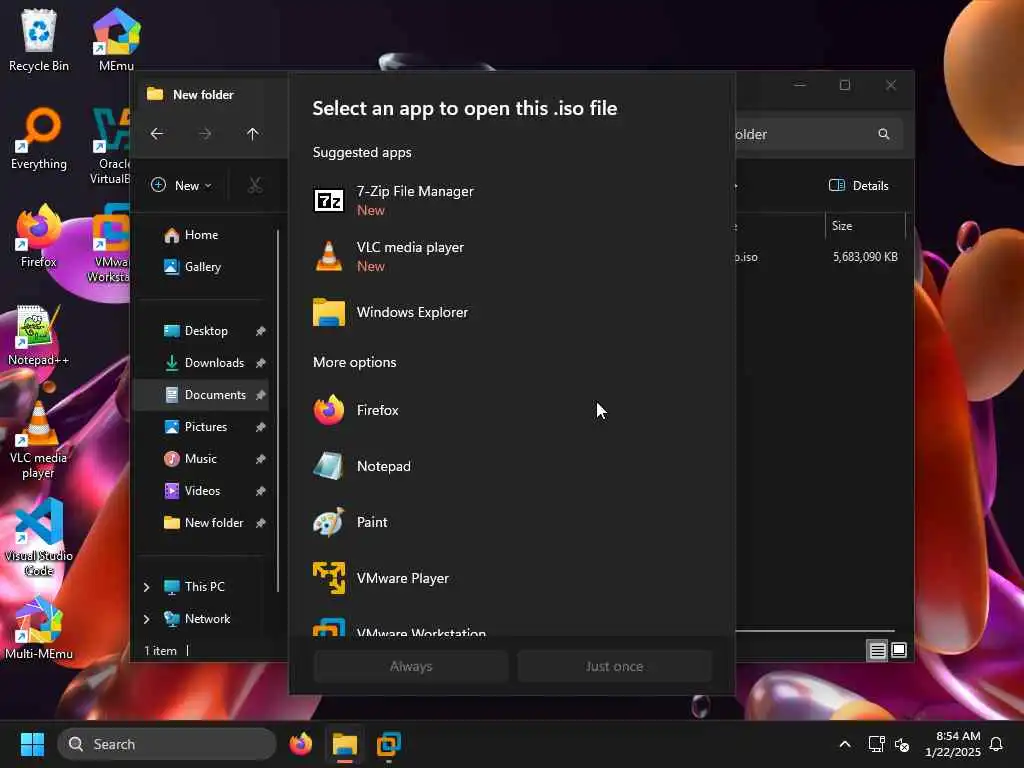Viewport: 1024px width, 768px height.
Task: Click Always button
Action: [411, 667]
